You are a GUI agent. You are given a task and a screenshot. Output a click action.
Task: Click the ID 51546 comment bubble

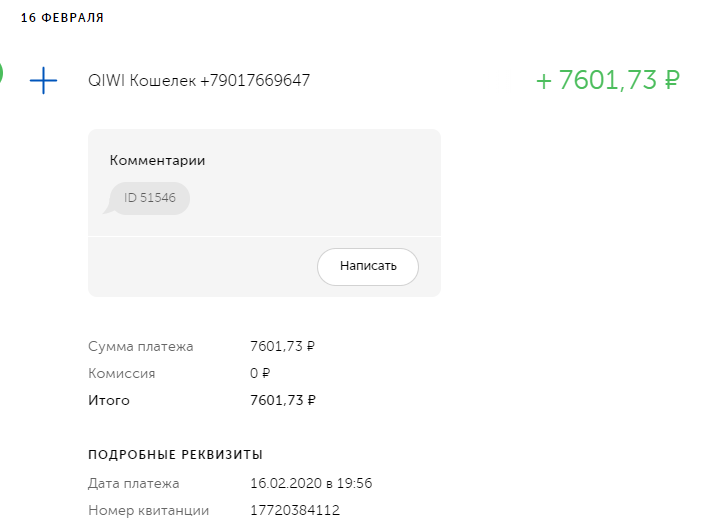(149, 198)
